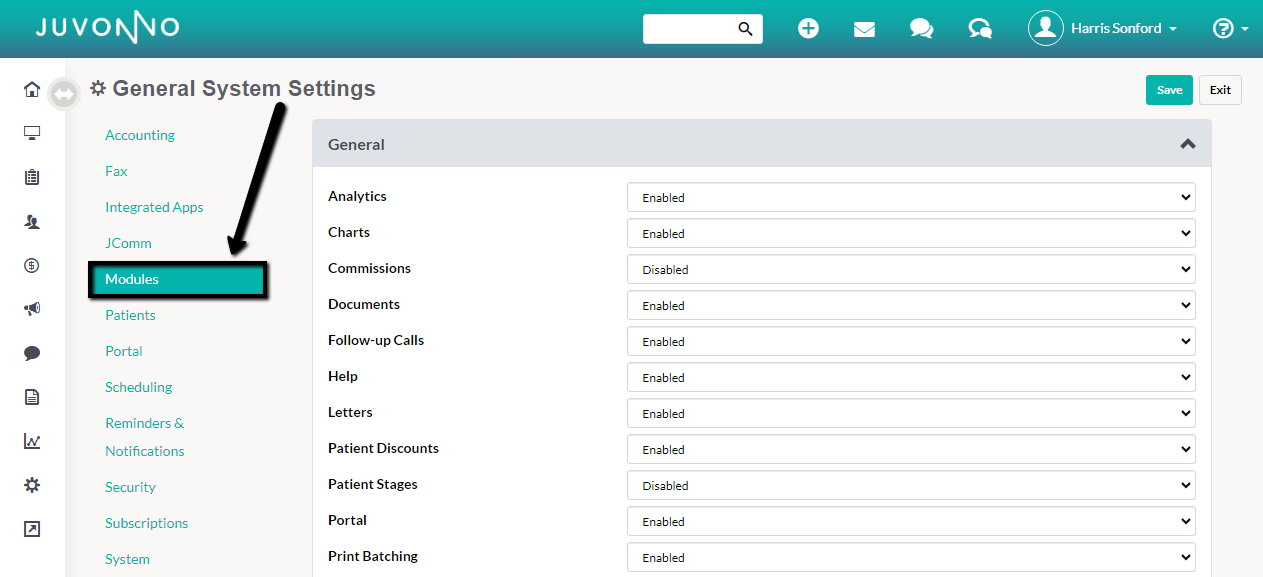Open Harris Sonford account dropdown
Screen dimensions: 1263x577
pos(1123,29)
